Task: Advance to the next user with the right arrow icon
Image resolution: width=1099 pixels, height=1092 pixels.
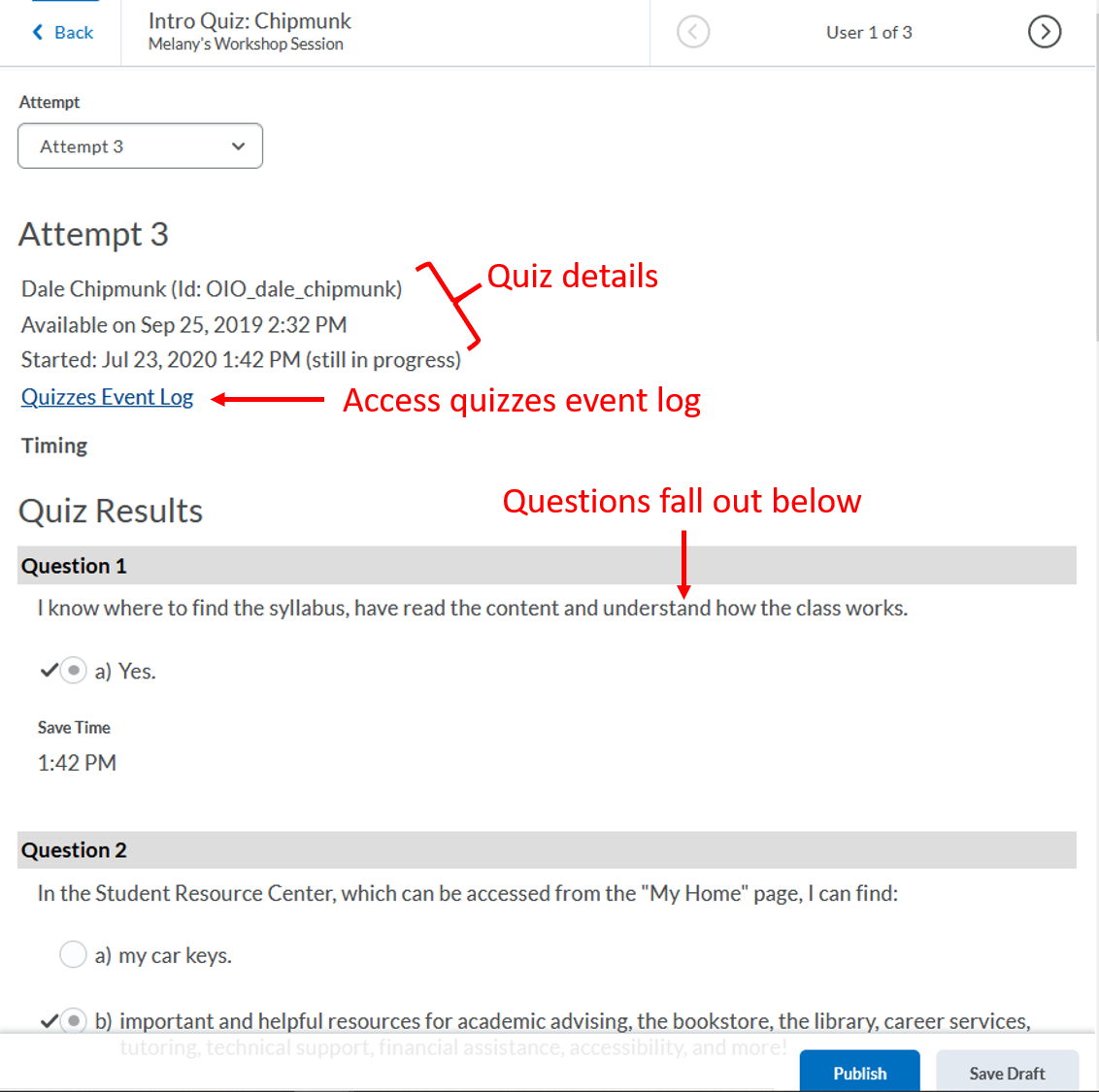Action: click(x=1045, y=32)
